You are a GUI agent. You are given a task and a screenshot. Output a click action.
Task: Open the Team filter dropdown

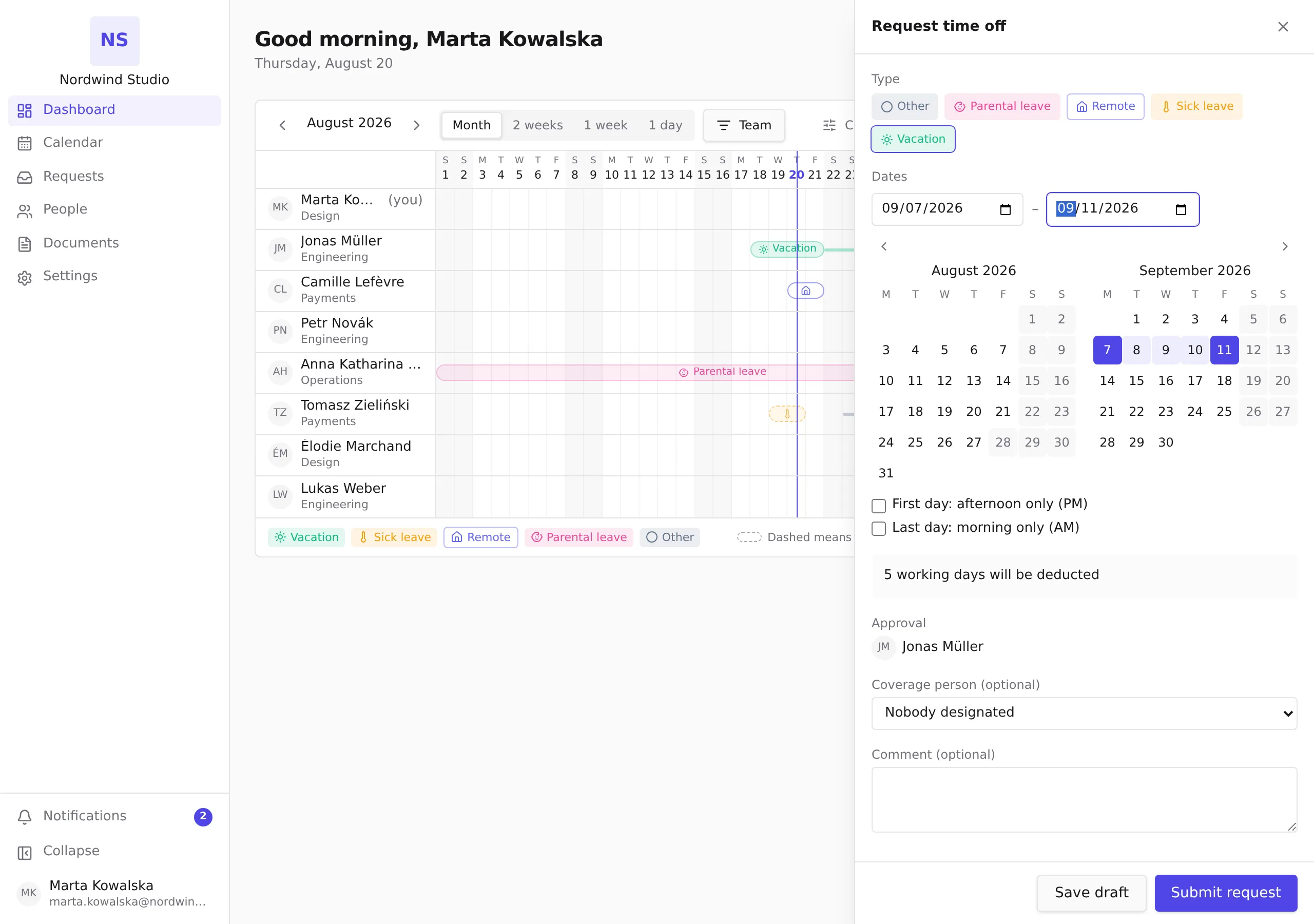(x=744, y=125)
